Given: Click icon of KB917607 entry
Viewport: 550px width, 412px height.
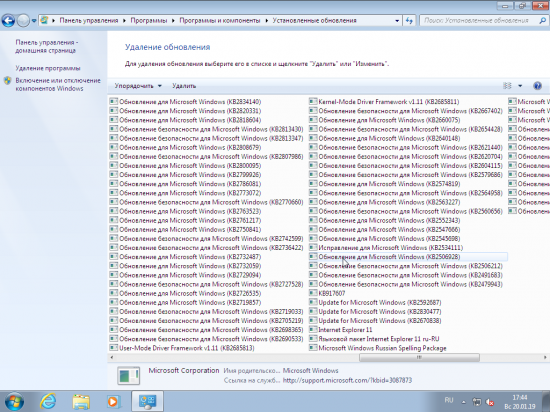Looking at the screenshot, I should click(x=313, y=293).
